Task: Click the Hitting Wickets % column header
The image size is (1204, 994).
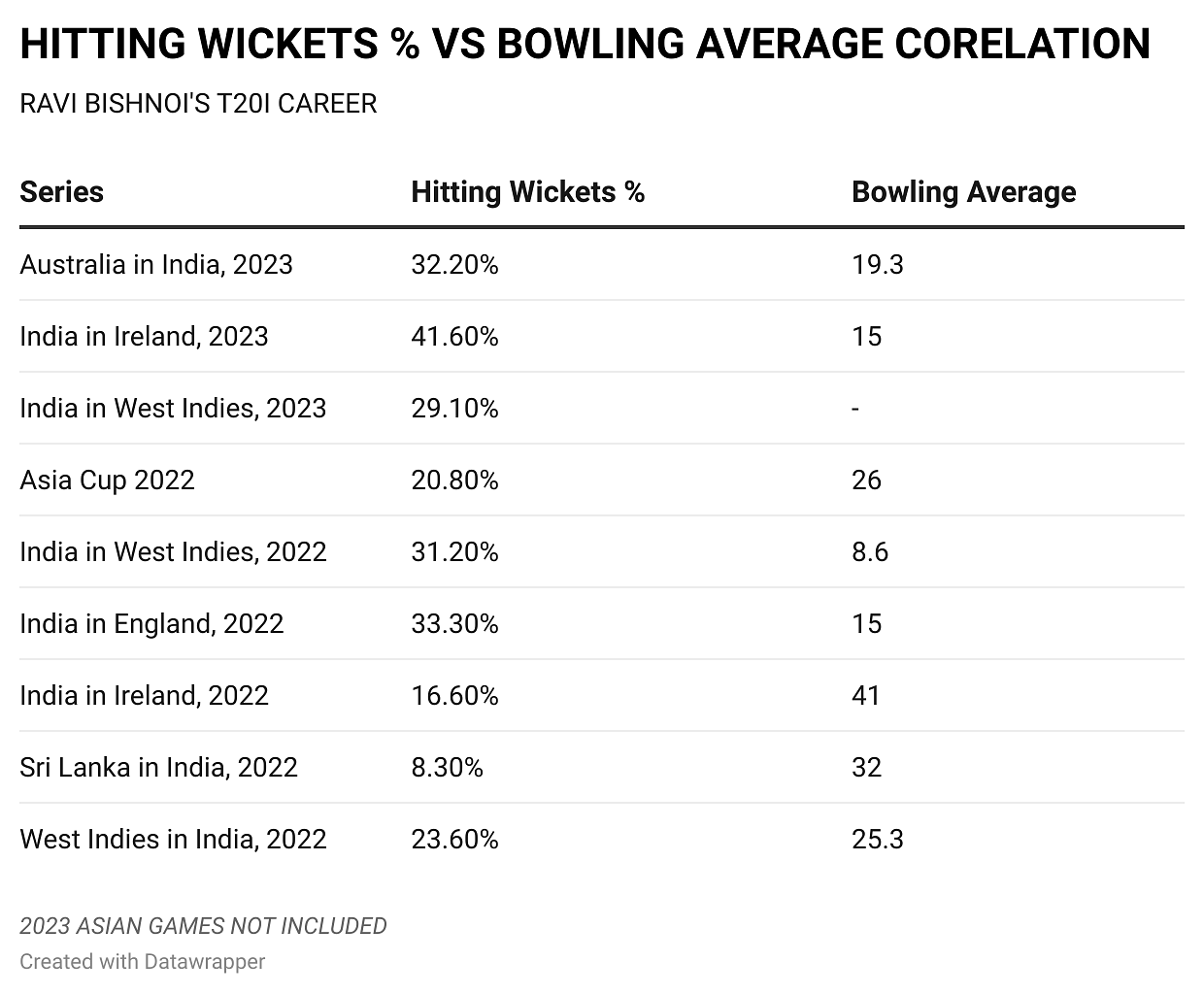Action: click(x=527, y=192)
